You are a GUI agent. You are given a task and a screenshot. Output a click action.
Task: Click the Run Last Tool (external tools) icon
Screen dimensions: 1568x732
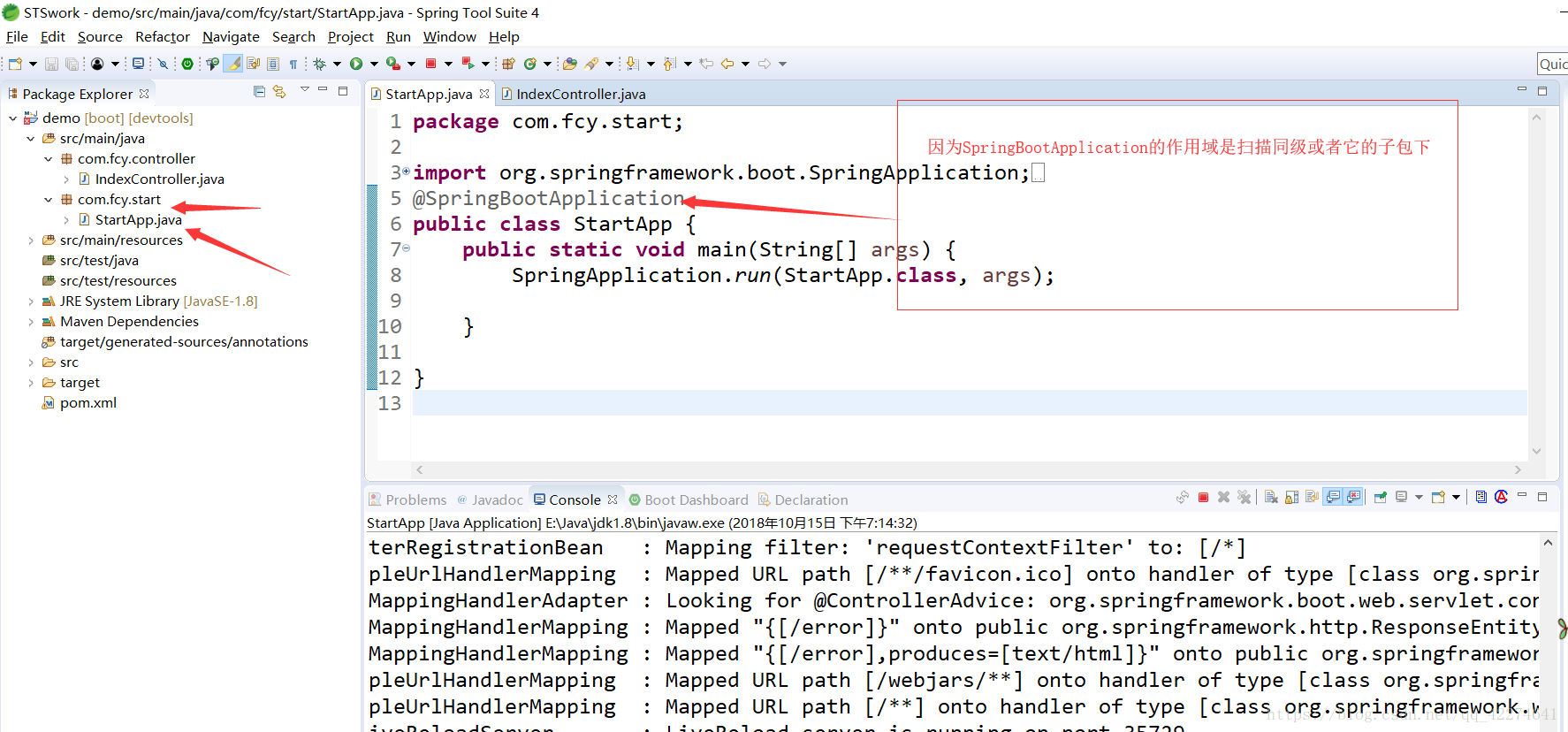pyautogui.click(x=393, y=64)
